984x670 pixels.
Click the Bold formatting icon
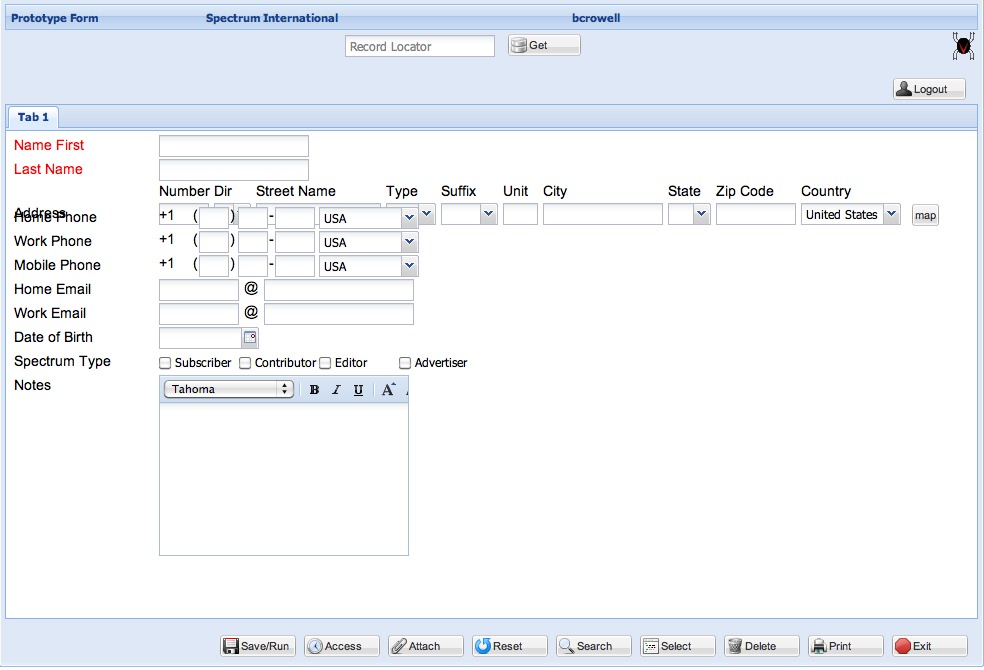(x=314, y=390)
